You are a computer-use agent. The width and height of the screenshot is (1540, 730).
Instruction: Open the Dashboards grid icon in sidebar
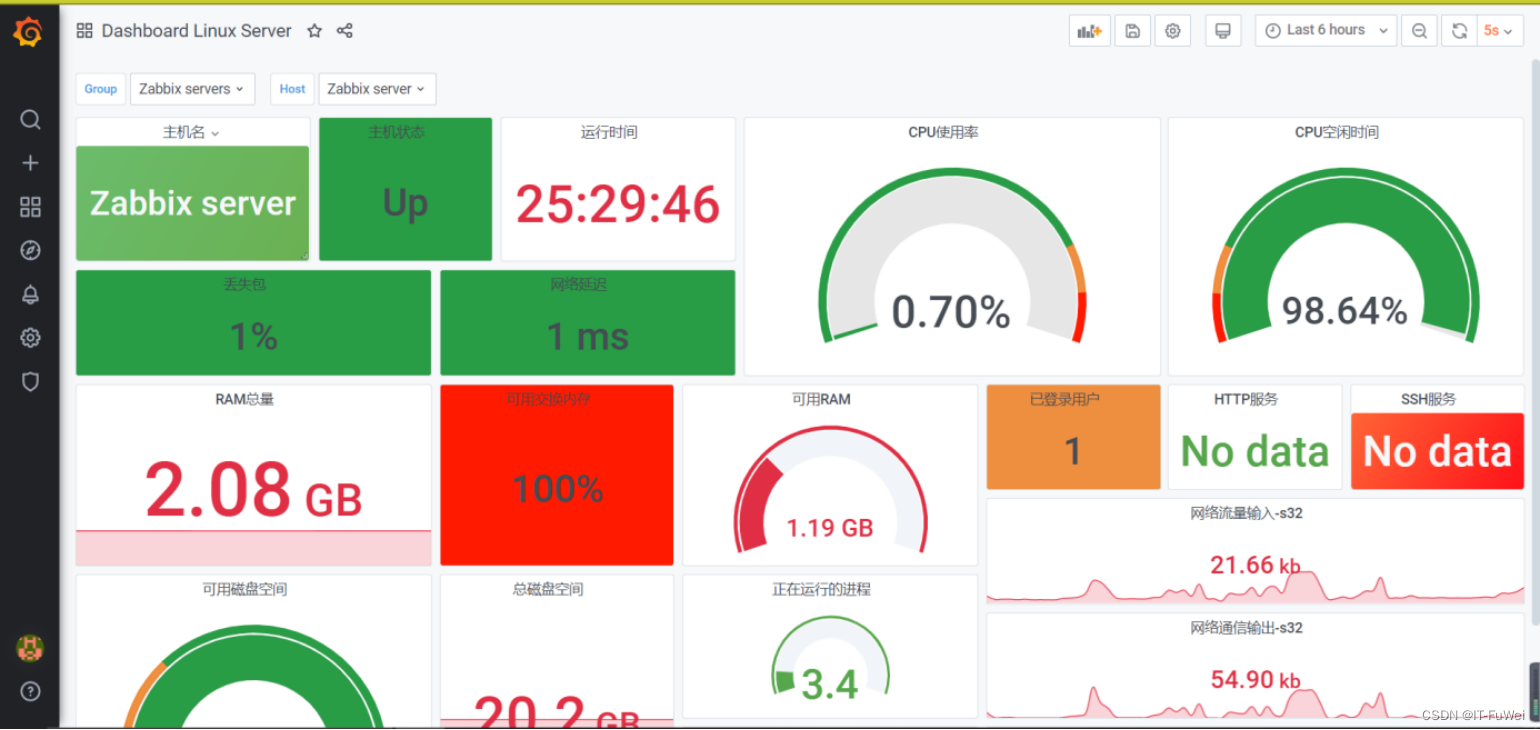[x=30, y=207]
